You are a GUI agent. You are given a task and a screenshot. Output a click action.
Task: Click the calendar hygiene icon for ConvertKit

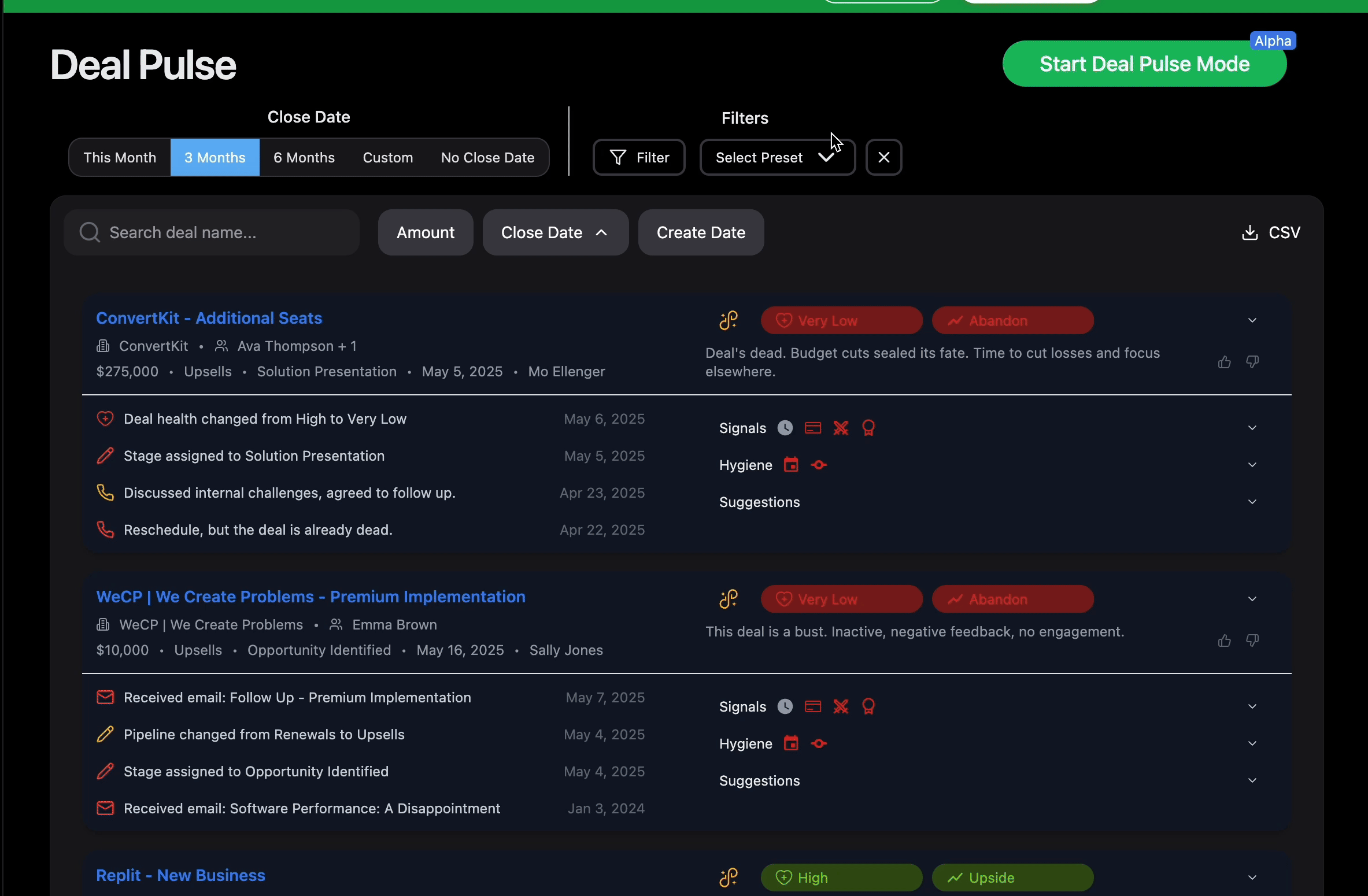click(791, 465)
